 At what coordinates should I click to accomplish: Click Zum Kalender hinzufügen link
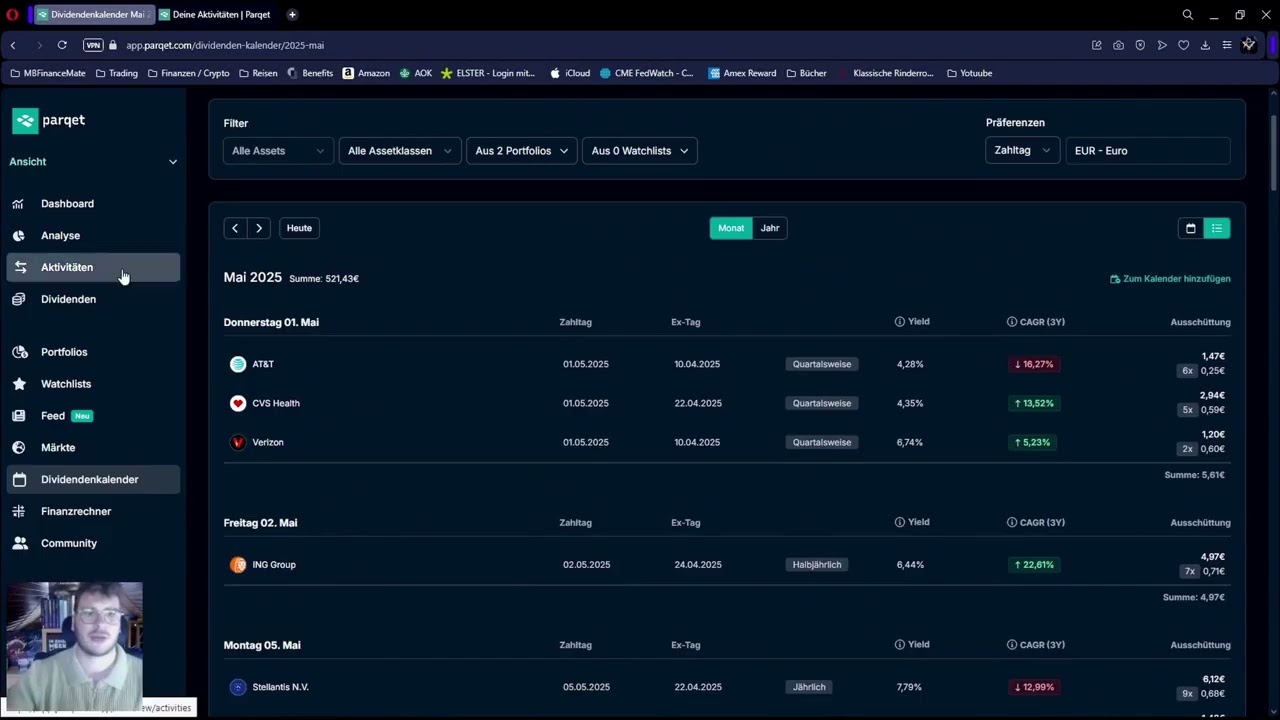click(1170, 279)
